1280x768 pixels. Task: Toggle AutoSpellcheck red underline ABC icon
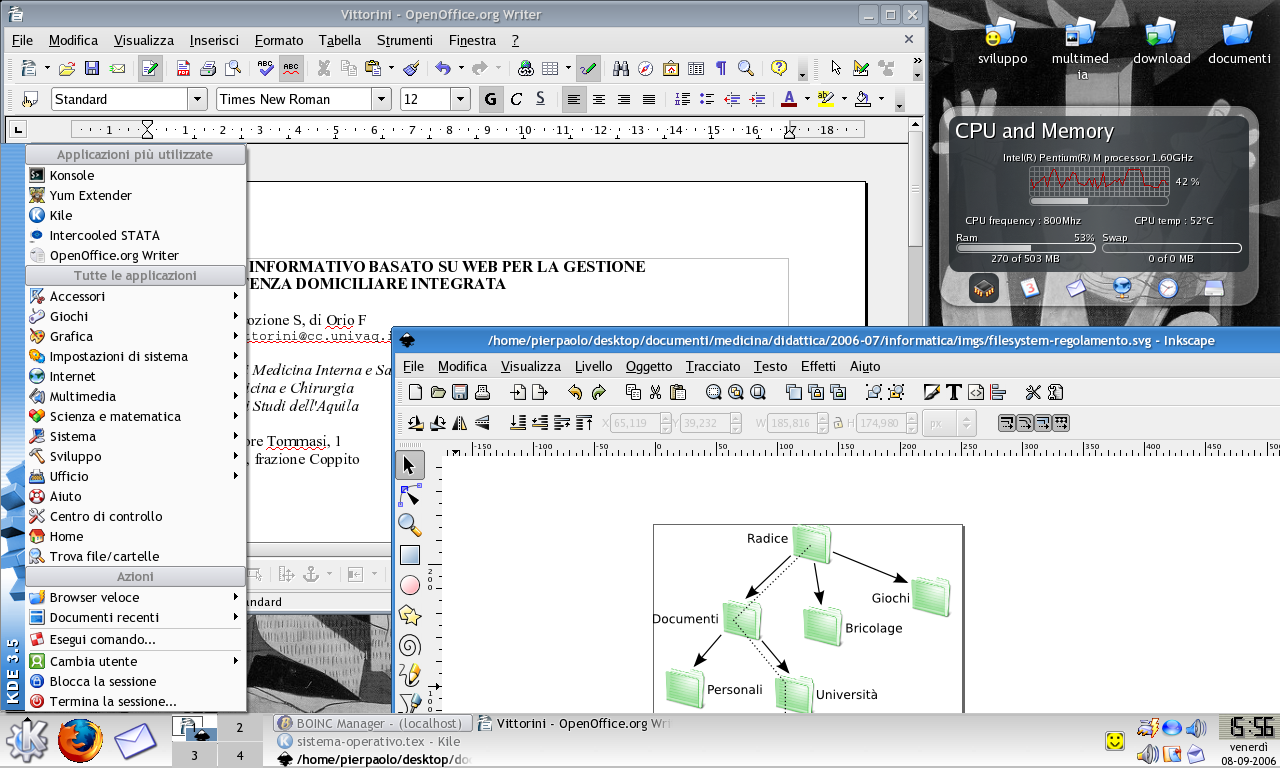[291, 69]
